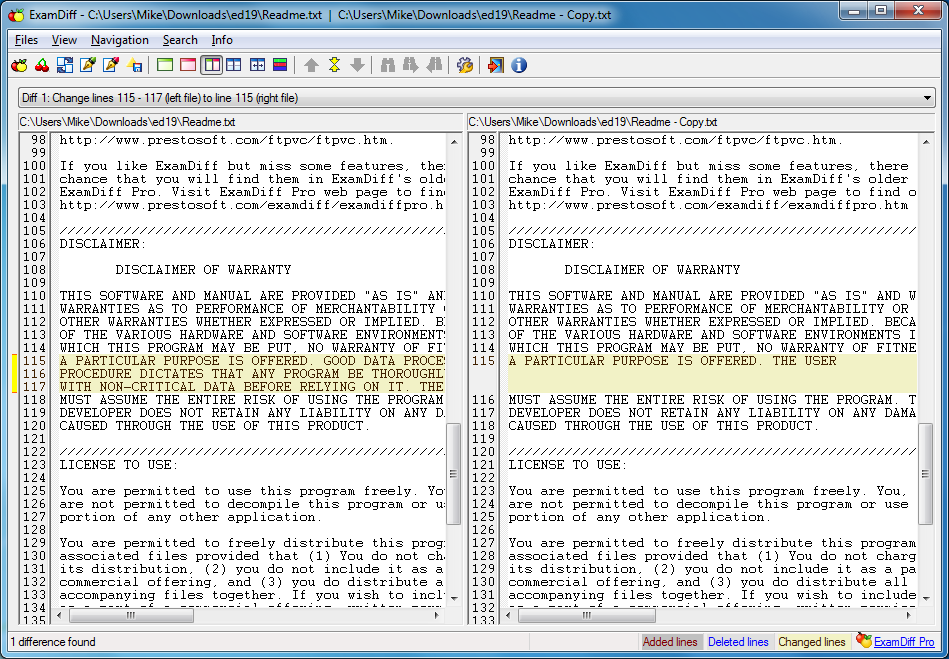The image size is (949, 659).
Task: Click the Find binoculars icon
Action: tap(388, 65)
